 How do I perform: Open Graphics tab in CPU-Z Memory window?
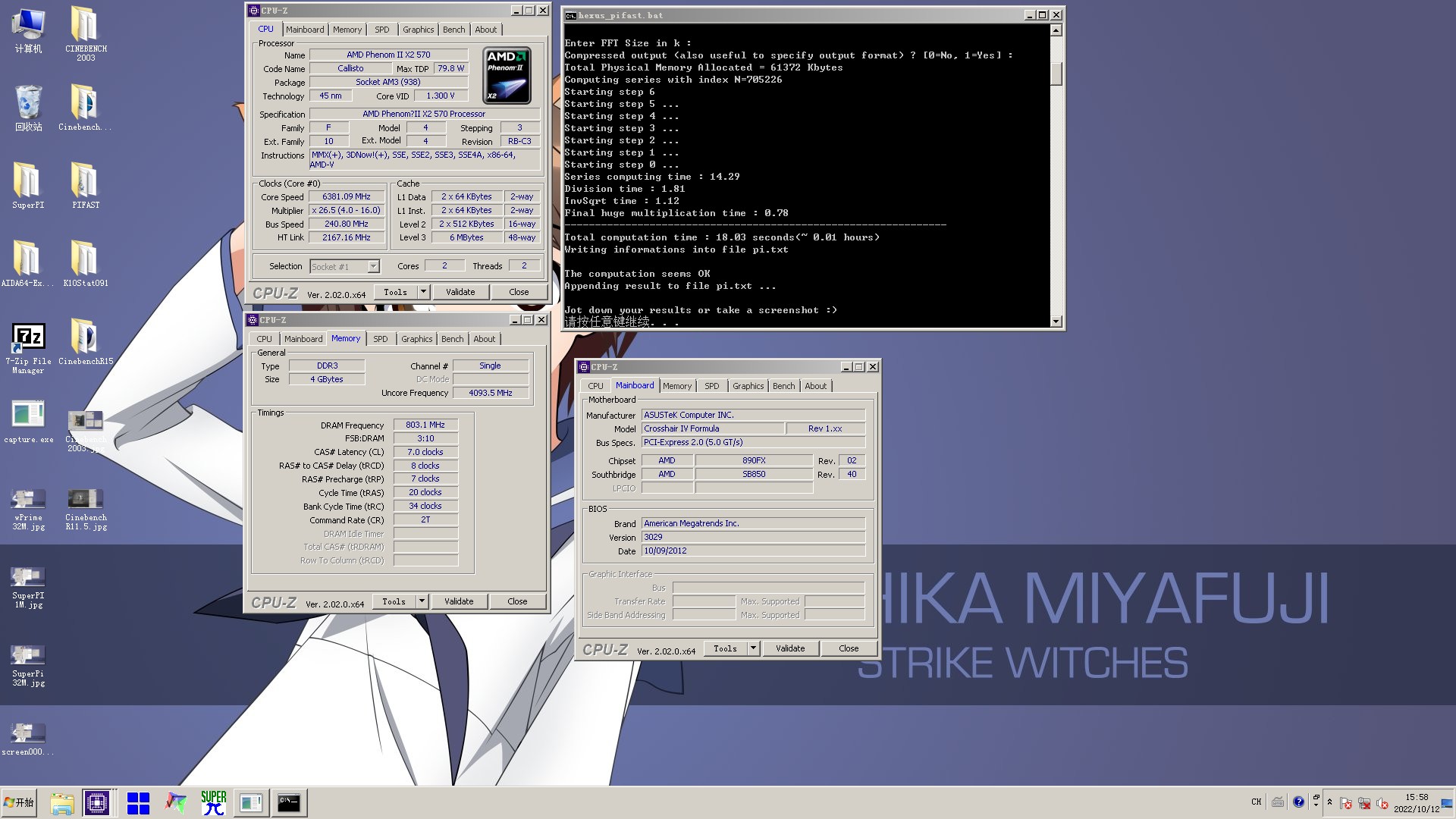point(417,339)
